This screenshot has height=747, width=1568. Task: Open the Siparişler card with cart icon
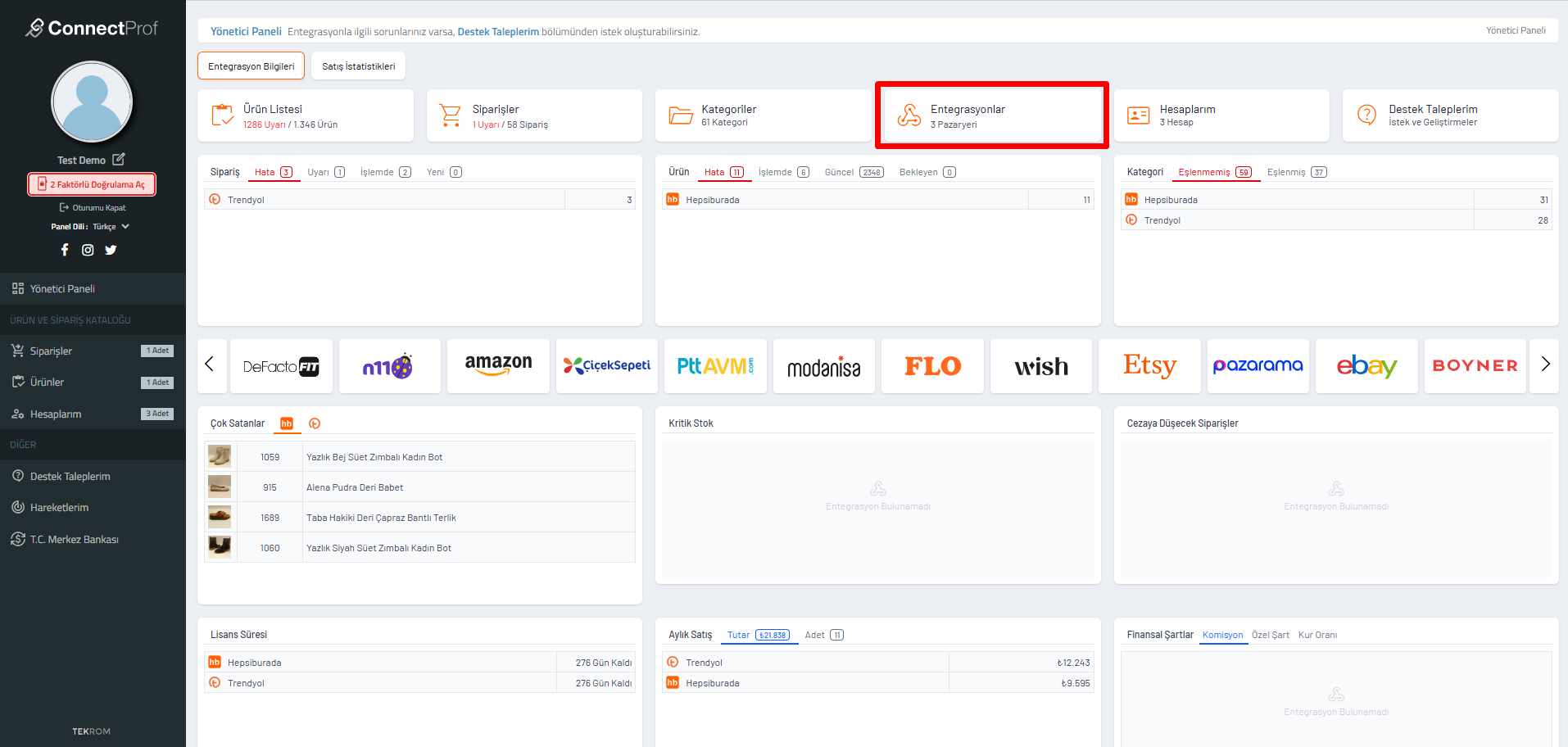coord(534,115)
